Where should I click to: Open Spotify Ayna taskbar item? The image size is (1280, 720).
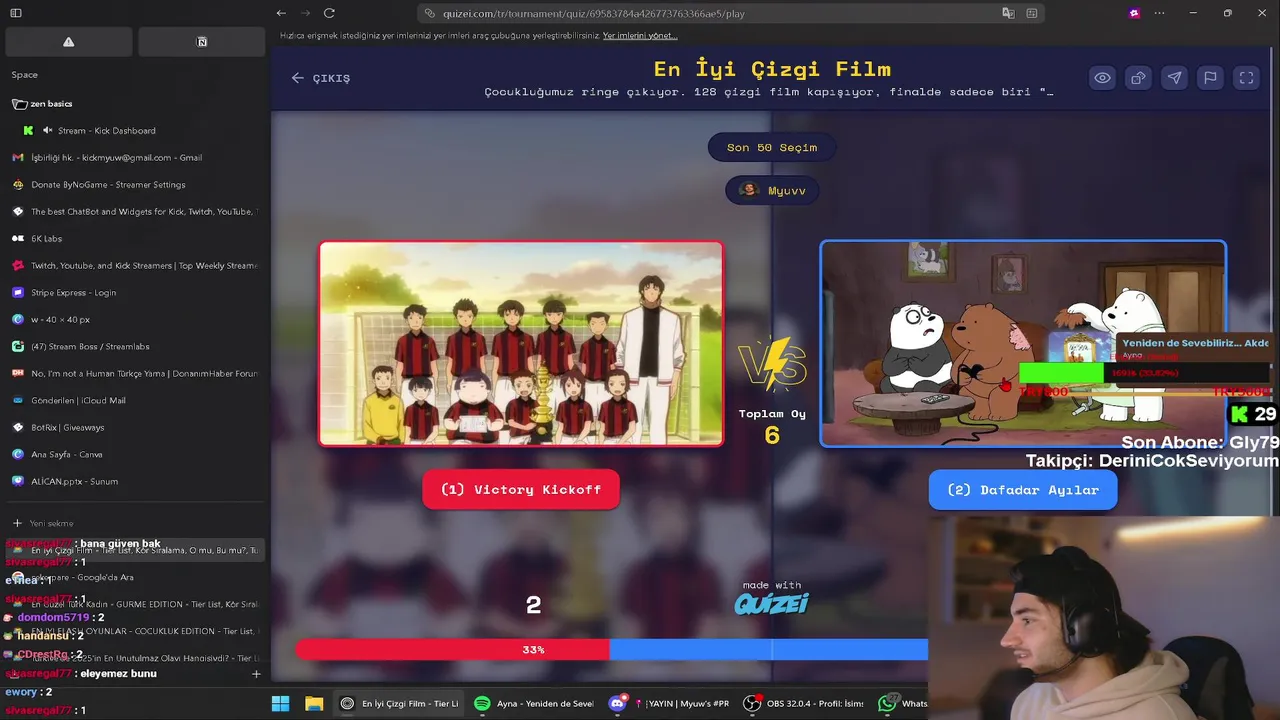coord(534,704)
